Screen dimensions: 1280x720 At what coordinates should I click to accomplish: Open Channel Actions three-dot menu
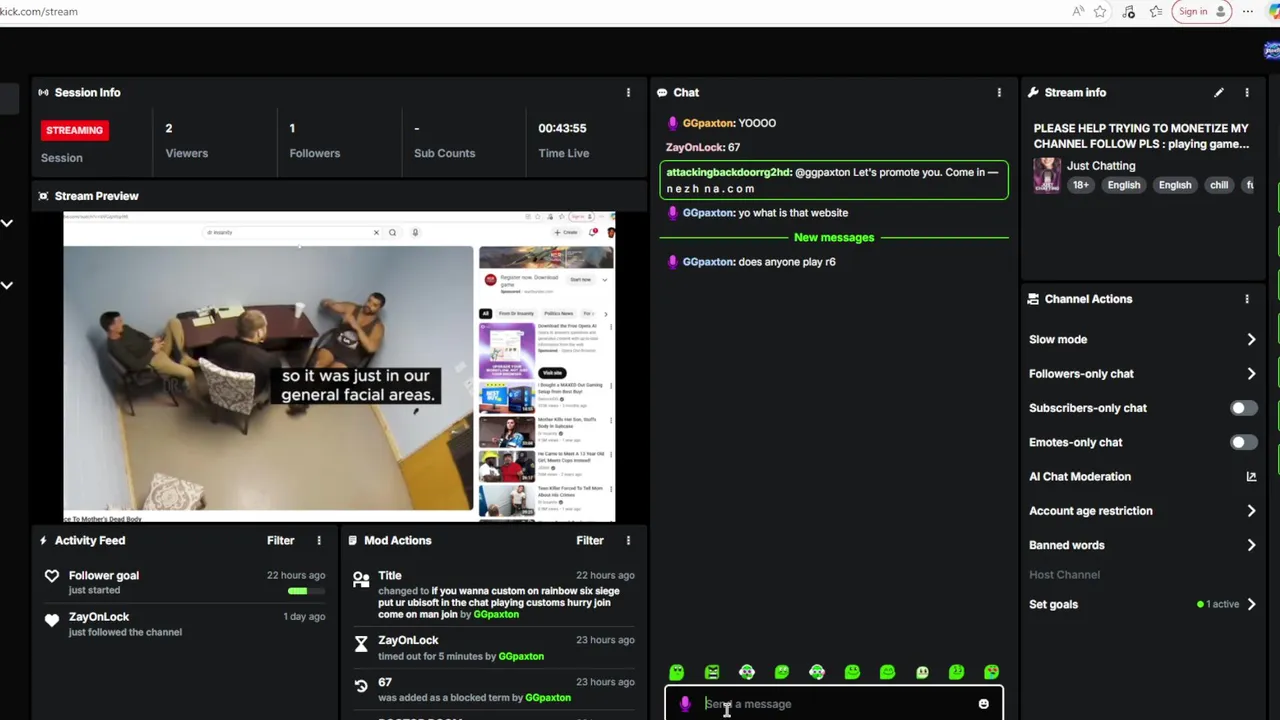[x=1247, y=299]
